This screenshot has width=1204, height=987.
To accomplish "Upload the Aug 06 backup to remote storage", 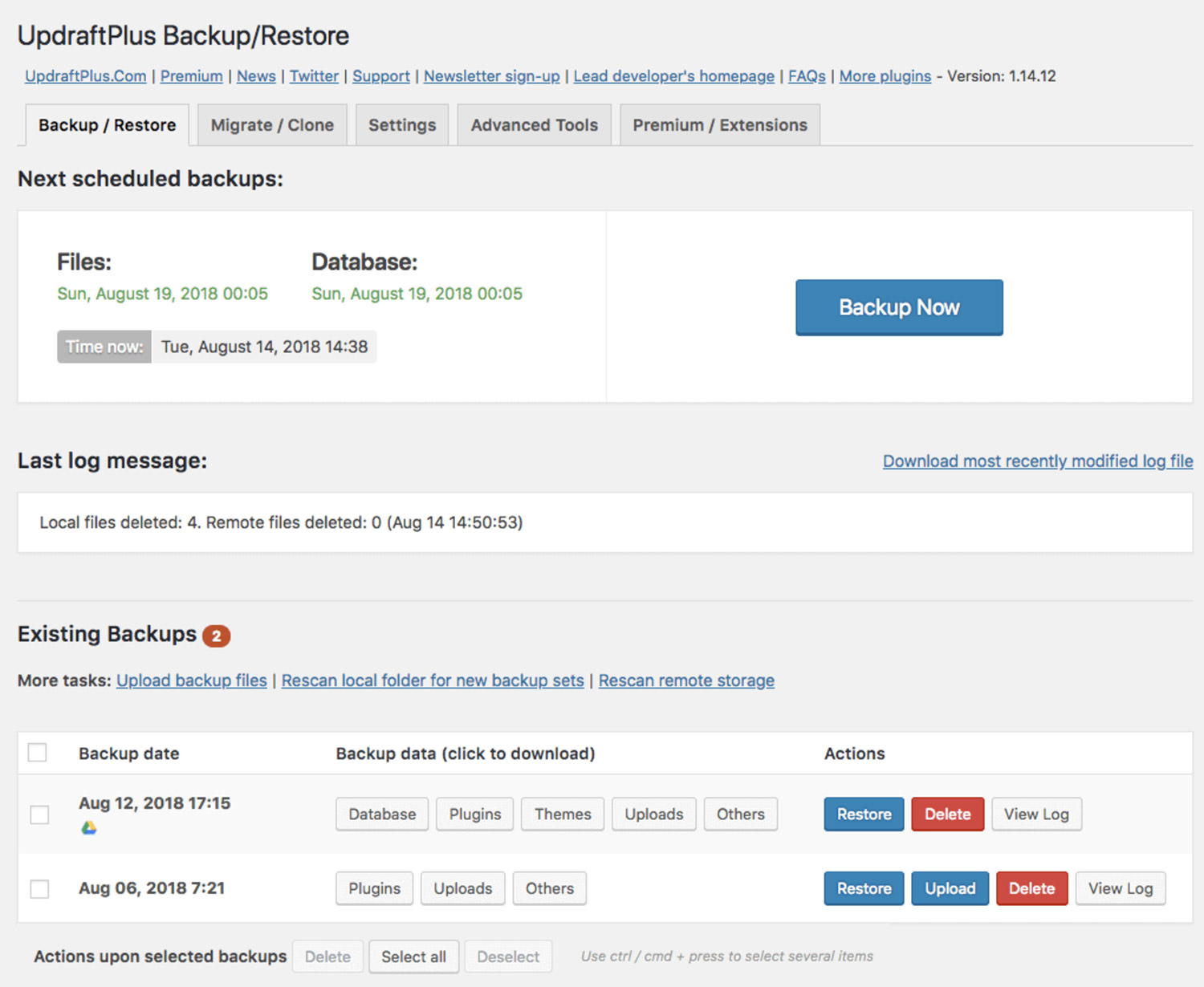I will (x=950, y=889).
